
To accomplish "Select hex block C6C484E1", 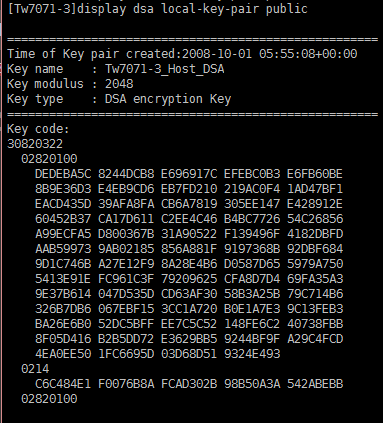I will [63, 384].
